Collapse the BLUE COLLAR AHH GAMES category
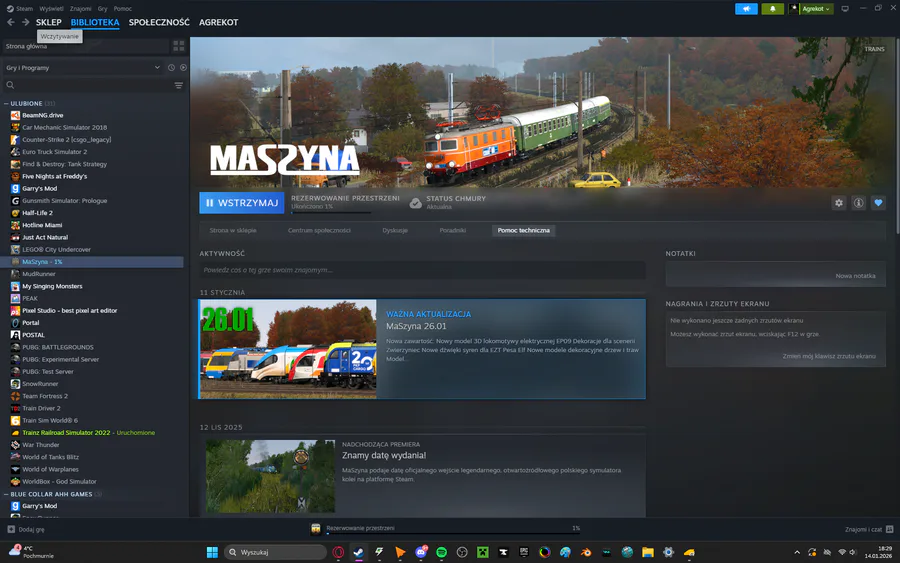 click(x=6, y=494)
